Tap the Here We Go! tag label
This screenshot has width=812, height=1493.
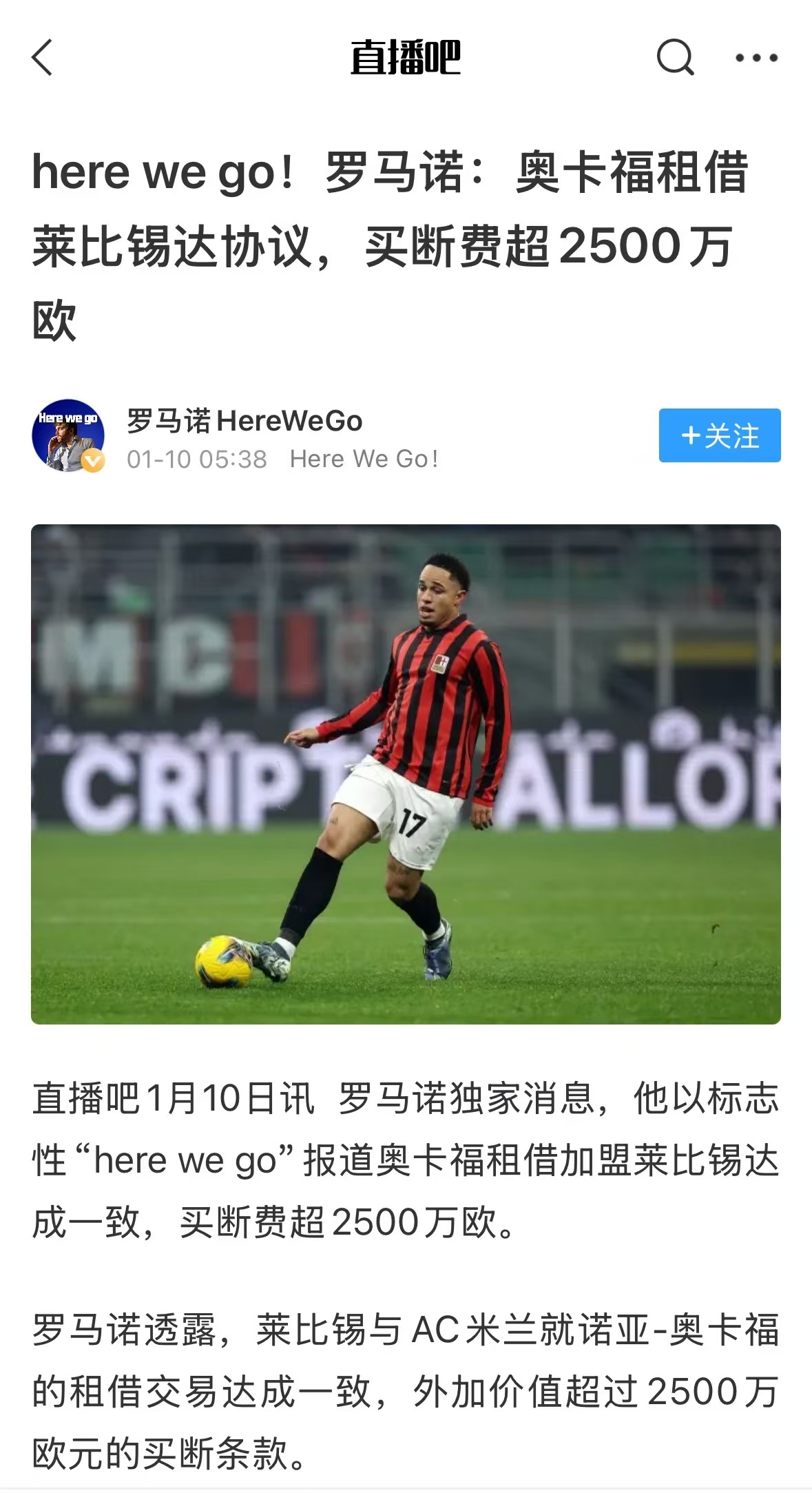(364, 459)
